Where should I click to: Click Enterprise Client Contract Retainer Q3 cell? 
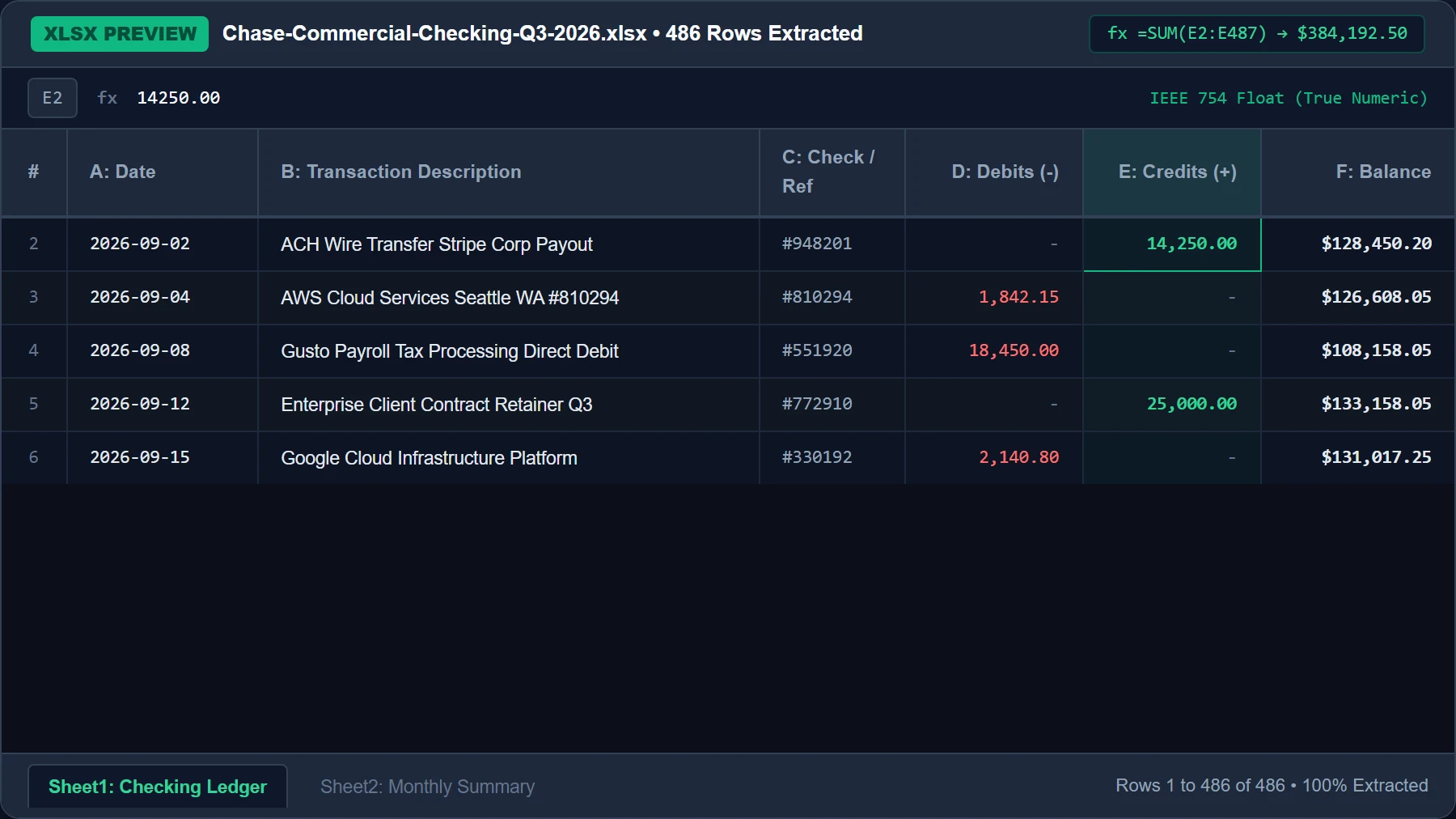(509, 405)
